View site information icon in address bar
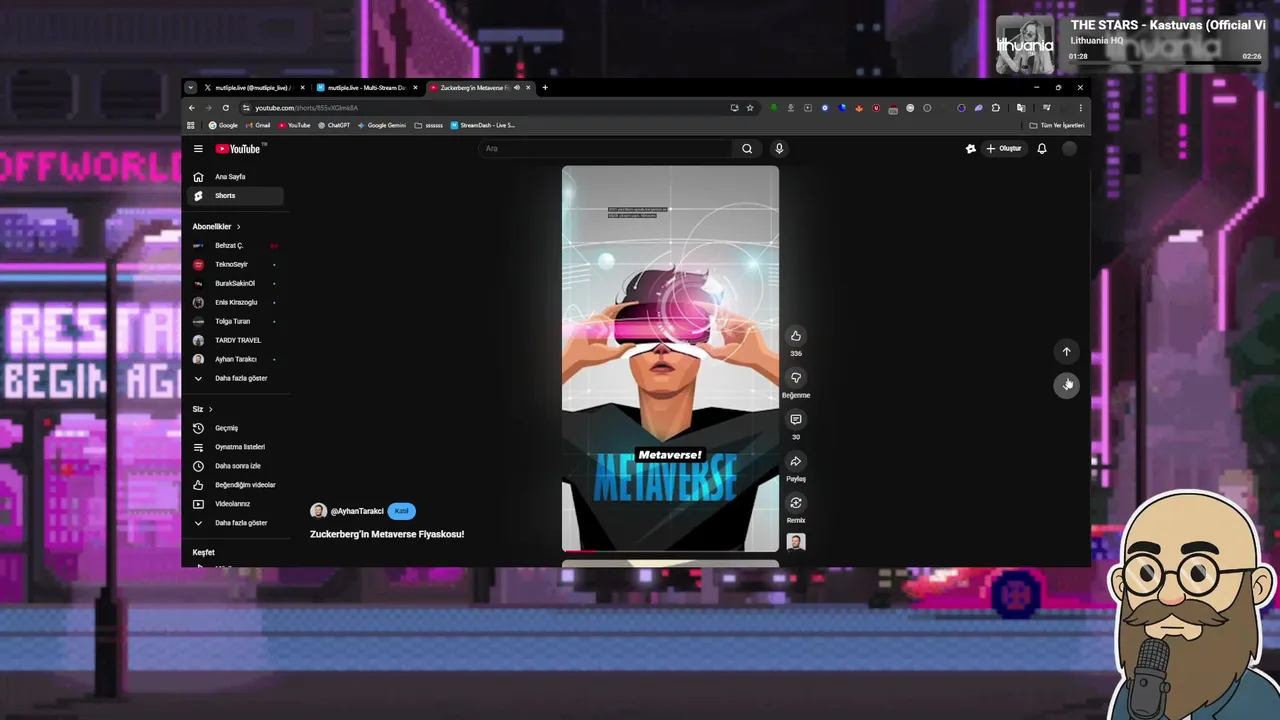 (246, 108)
